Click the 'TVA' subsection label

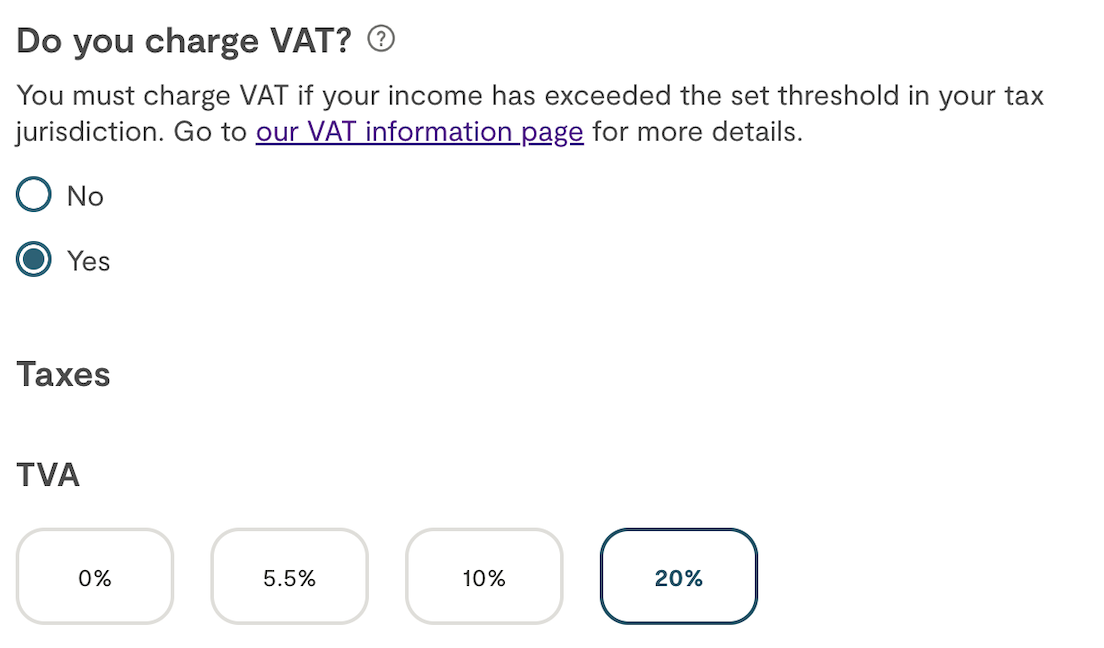(48, 475)
